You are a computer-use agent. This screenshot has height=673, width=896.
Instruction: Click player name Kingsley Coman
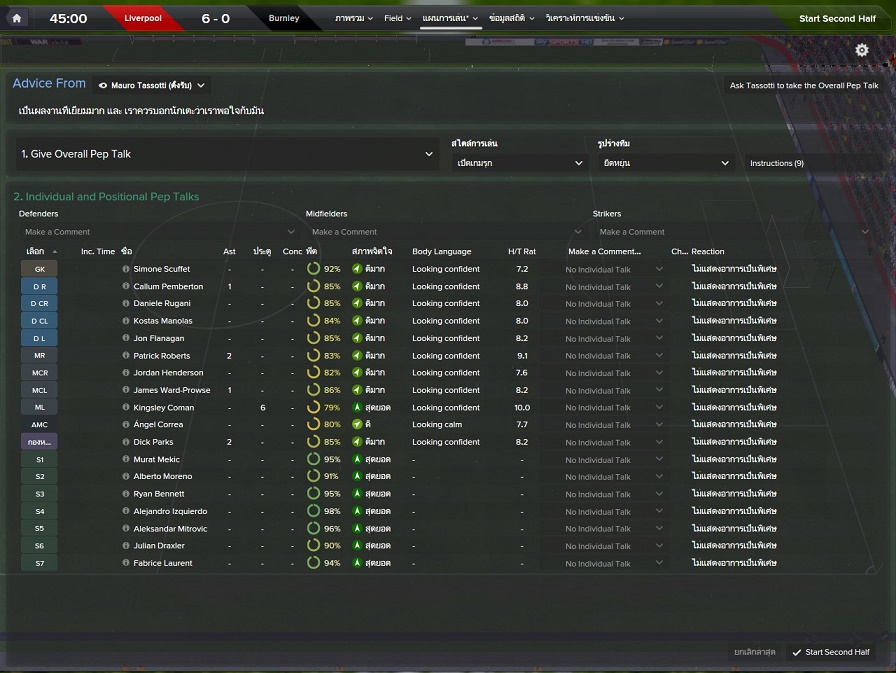(x=163, y=407)
